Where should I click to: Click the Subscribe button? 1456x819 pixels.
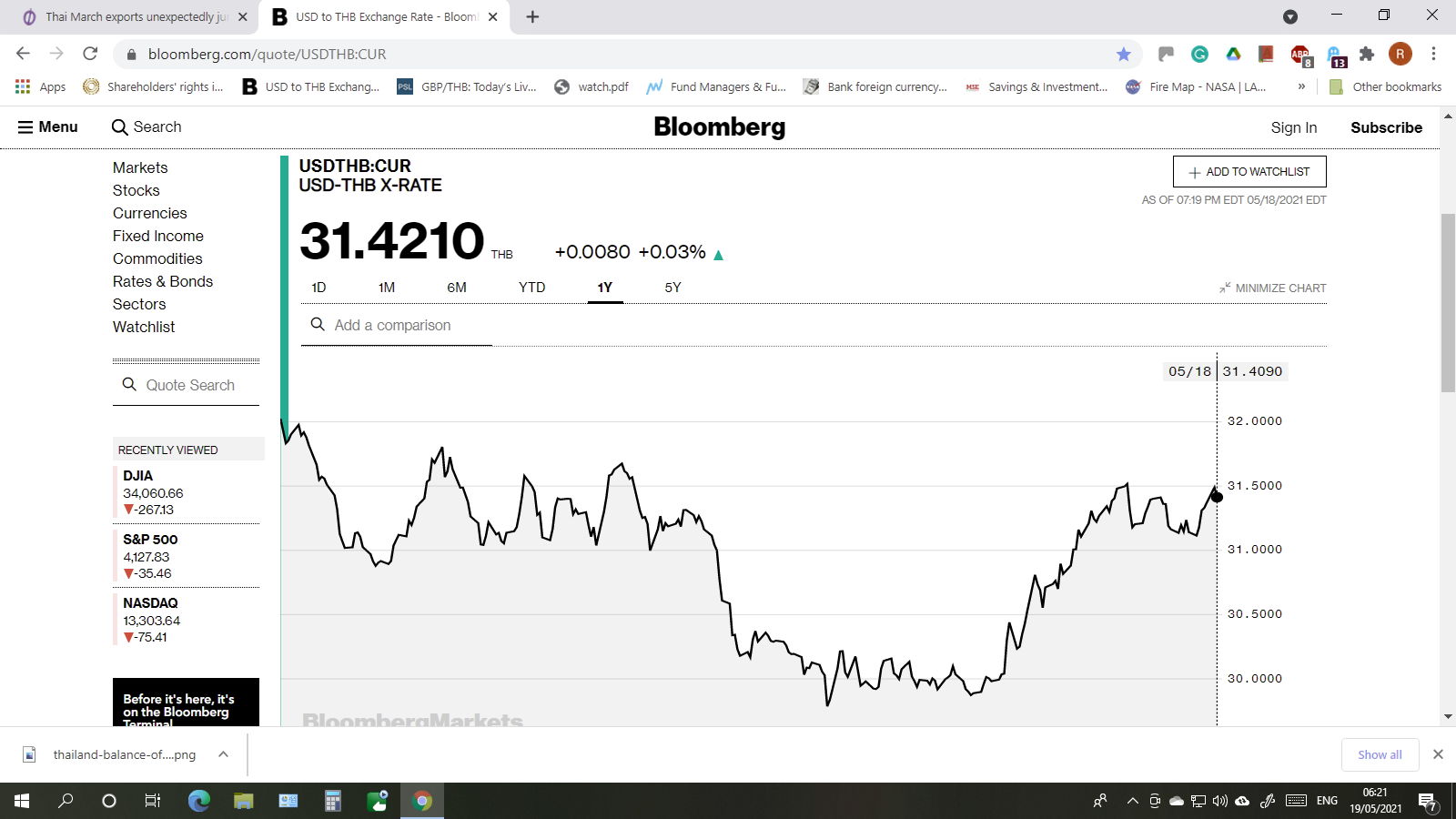(1386, 127)
